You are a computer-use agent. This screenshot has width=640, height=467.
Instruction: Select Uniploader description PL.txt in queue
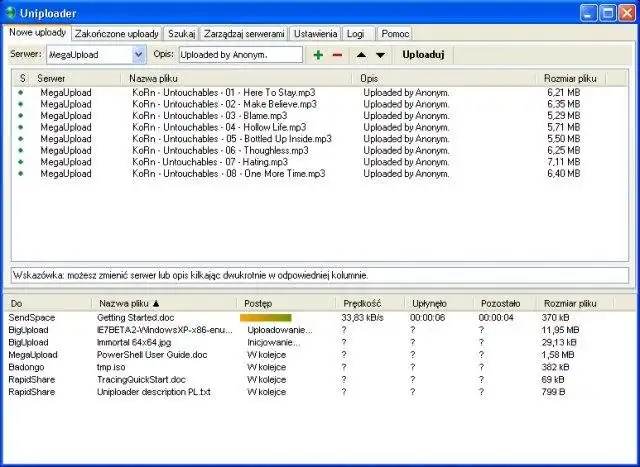[153, 392]
